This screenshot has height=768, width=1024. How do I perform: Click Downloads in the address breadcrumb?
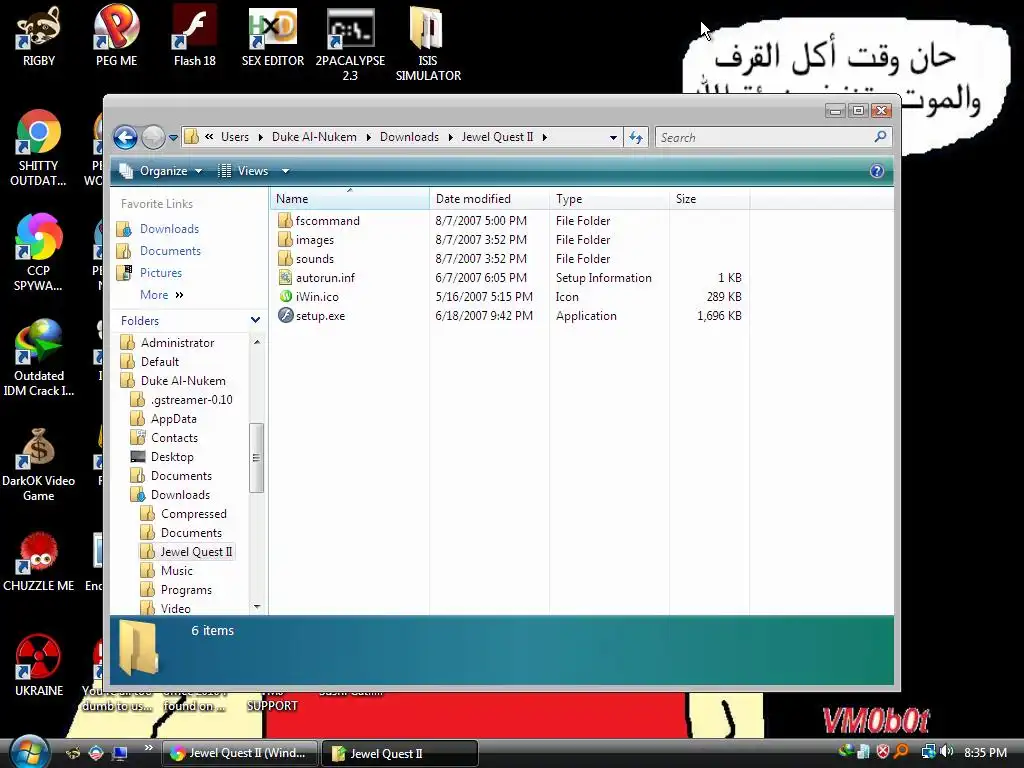pyautogui.click(x=409, y=137)
